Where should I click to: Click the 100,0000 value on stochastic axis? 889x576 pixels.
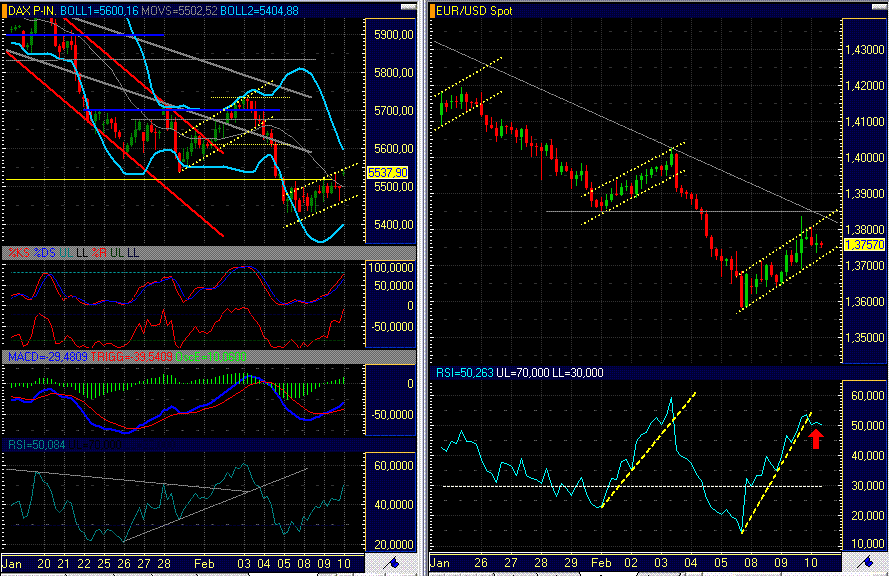pos(391,268)
